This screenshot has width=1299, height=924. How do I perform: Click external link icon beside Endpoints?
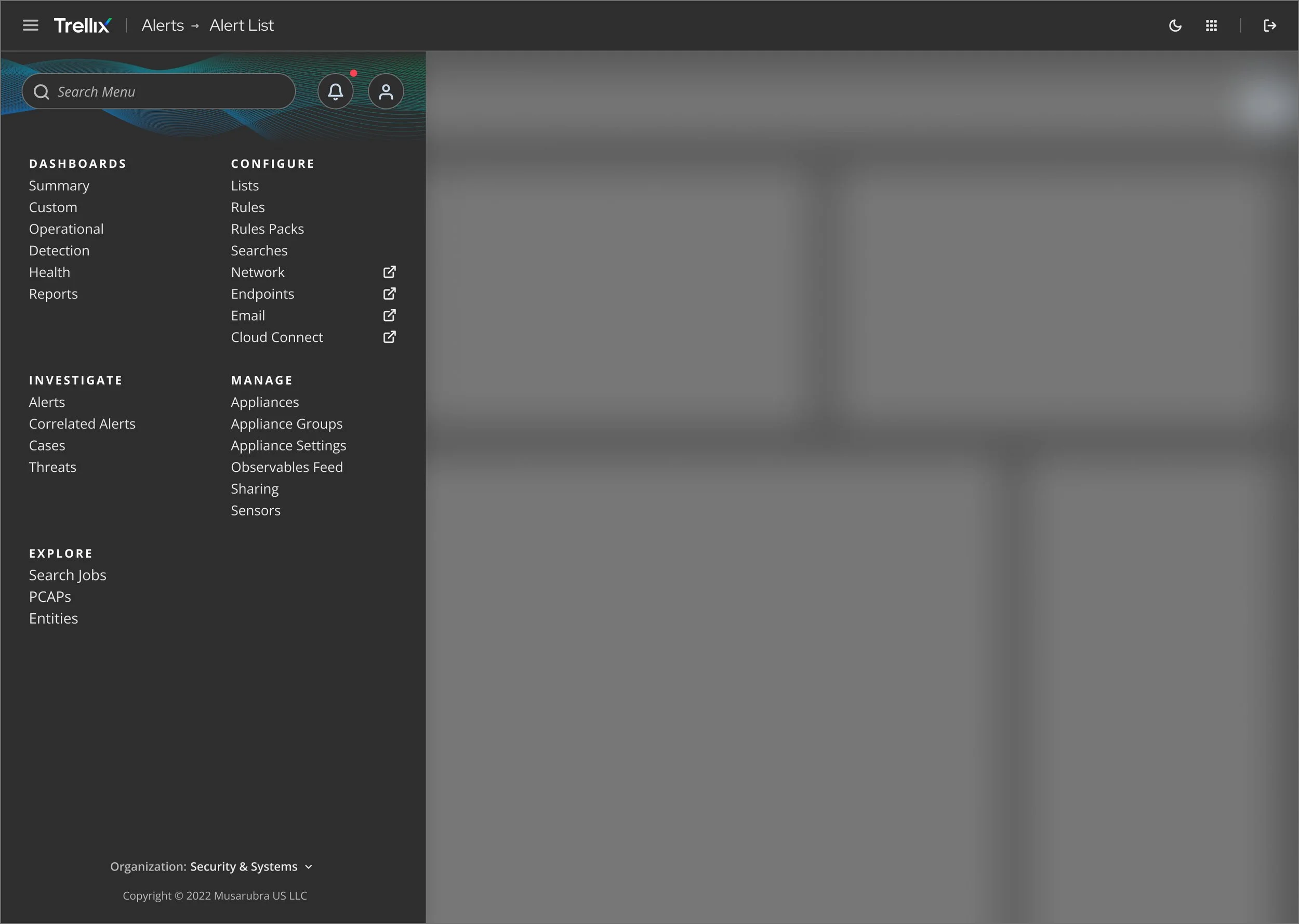coord(389,294)
